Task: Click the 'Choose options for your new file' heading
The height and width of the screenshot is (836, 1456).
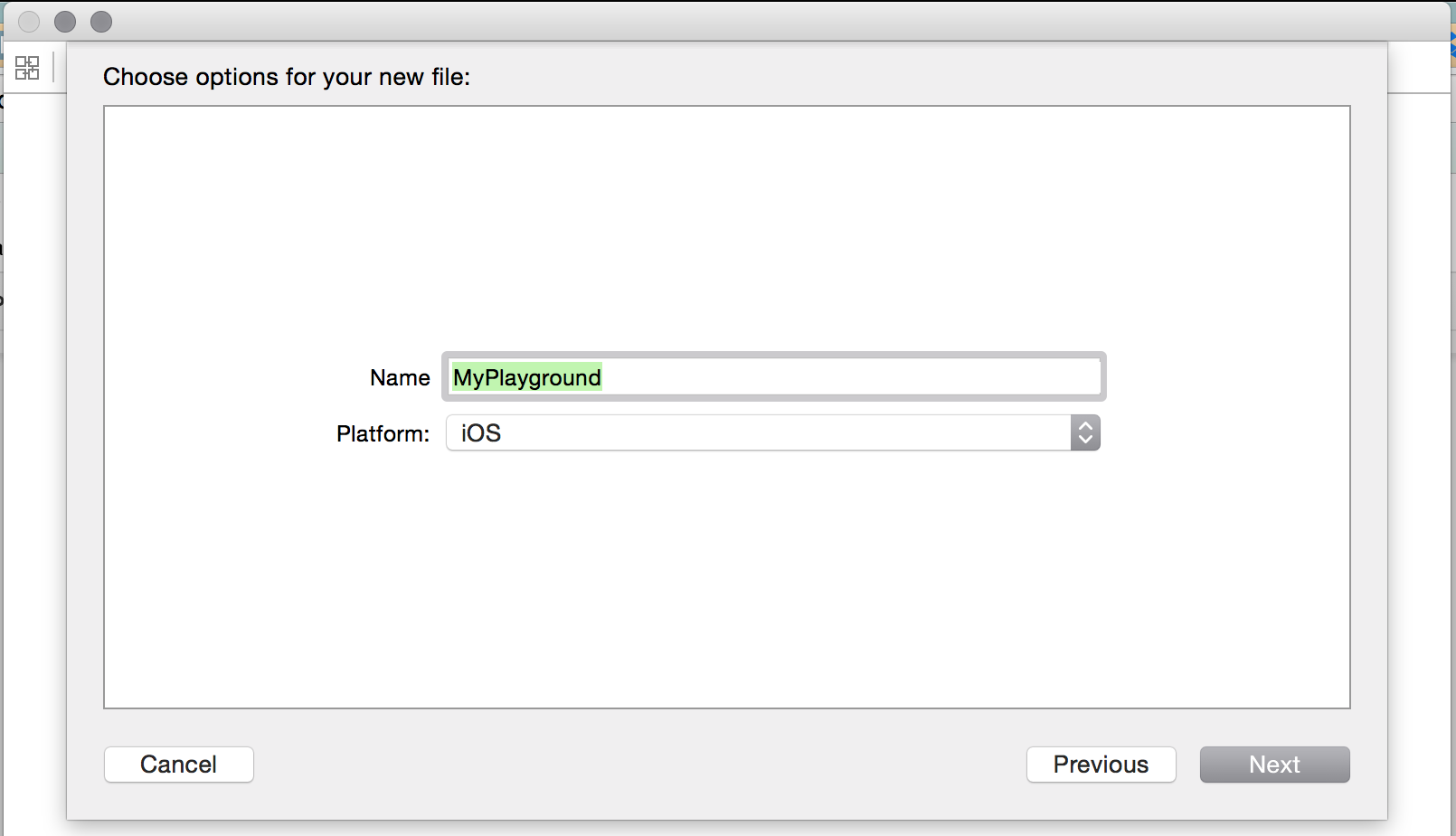Action: (287, 77)
